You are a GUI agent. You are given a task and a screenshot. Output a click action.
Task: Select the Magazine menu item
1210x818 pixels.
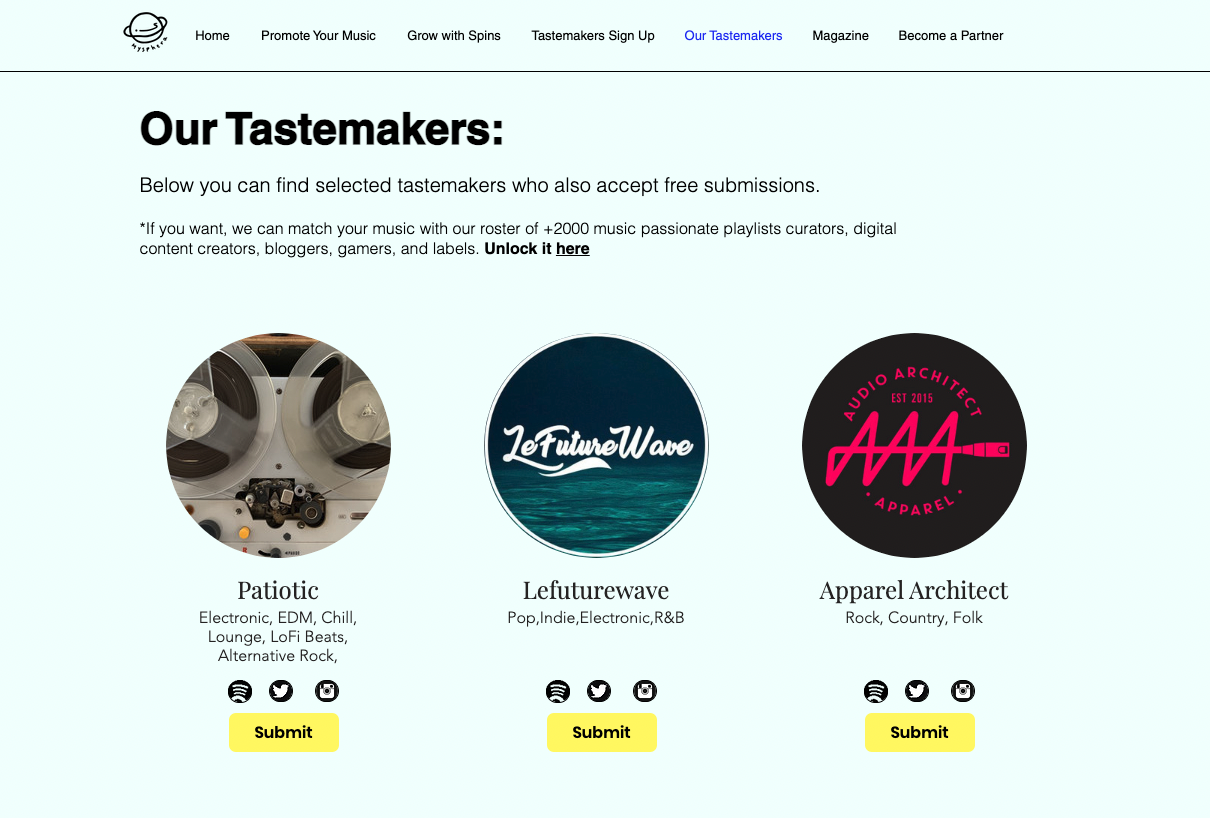pos(840,36)
